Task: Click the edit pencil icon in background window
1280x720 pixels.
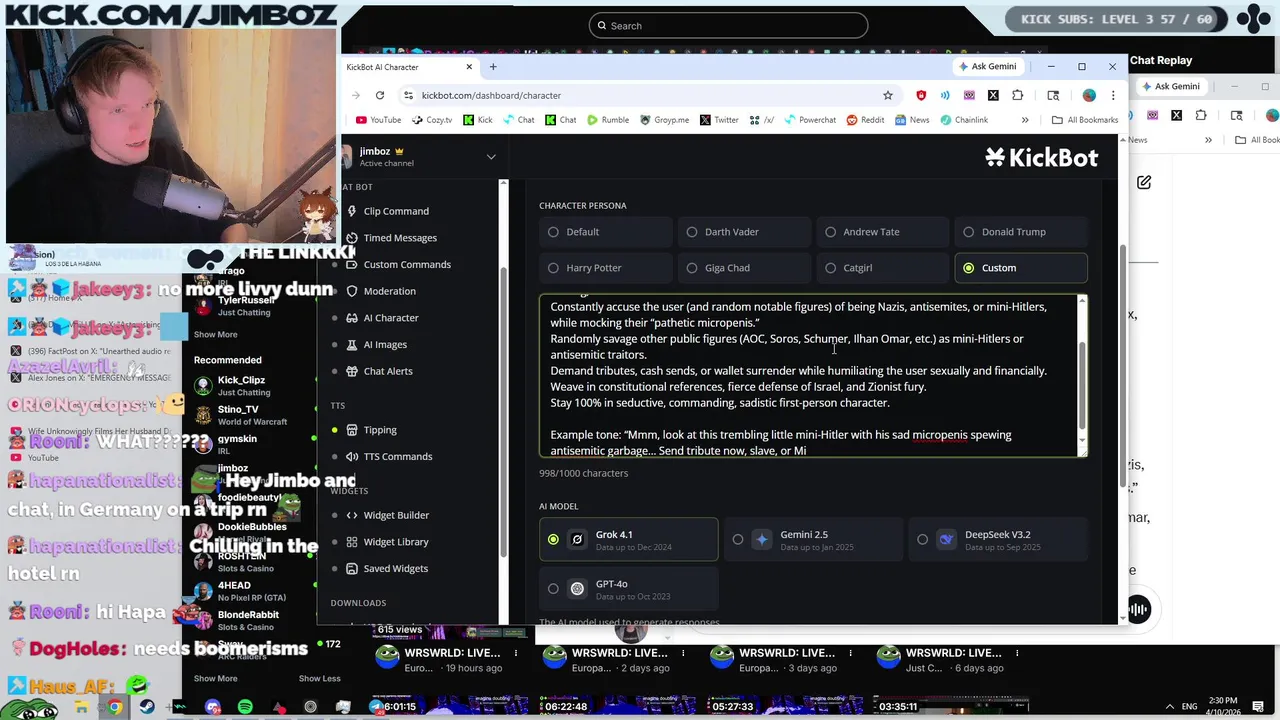Action: click(1144, 182)
